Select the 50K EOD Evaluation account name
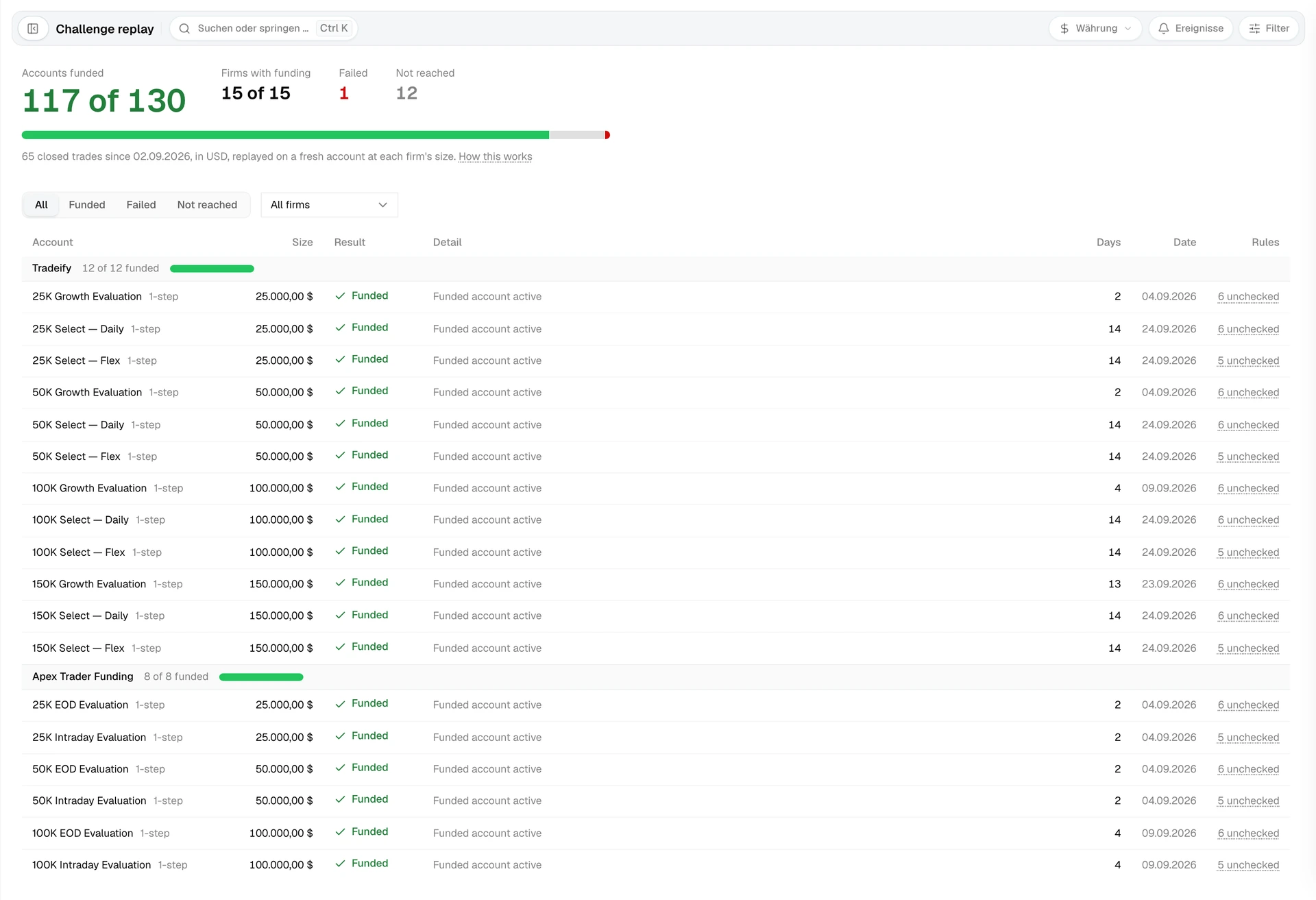Image resolution: width=1316 pixels, height=900 pixels. [80, 769]
